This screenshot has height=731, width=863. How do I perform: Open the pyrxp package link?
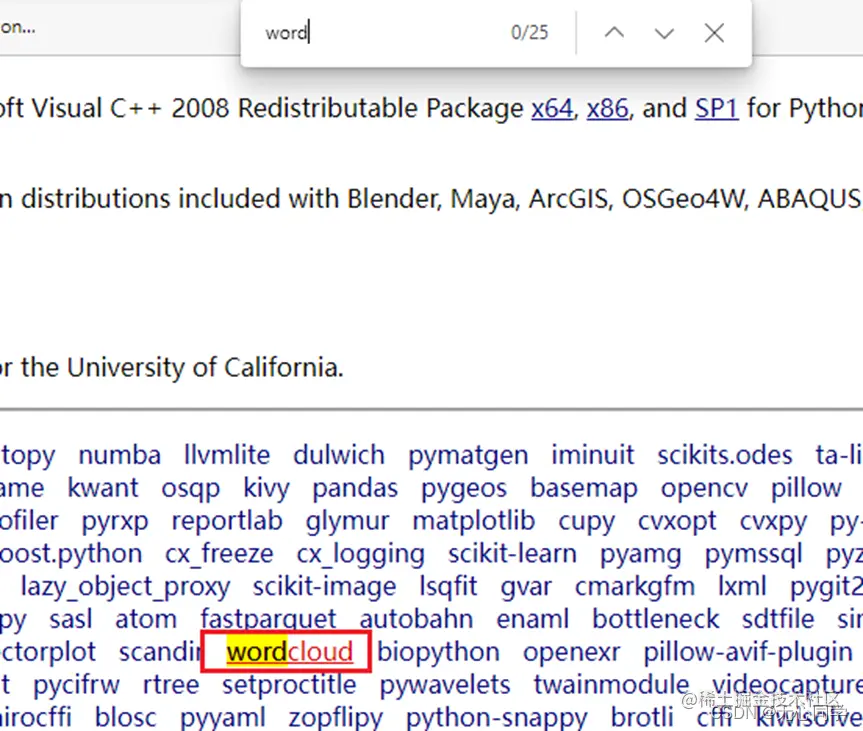tap(115, 522)
